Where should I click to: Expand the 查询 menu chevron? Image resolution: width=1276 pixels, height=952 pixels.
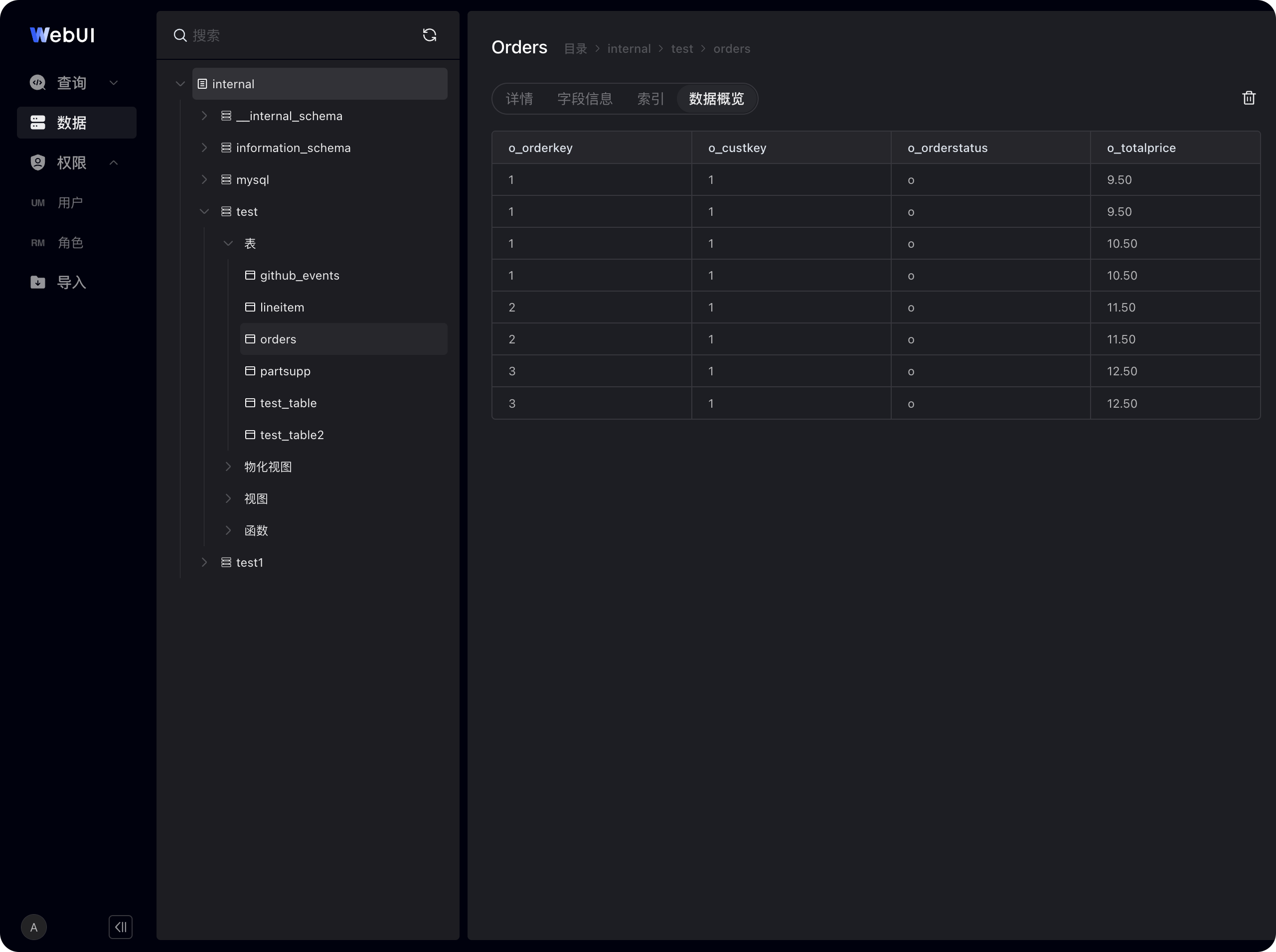(x=114, y=82)
